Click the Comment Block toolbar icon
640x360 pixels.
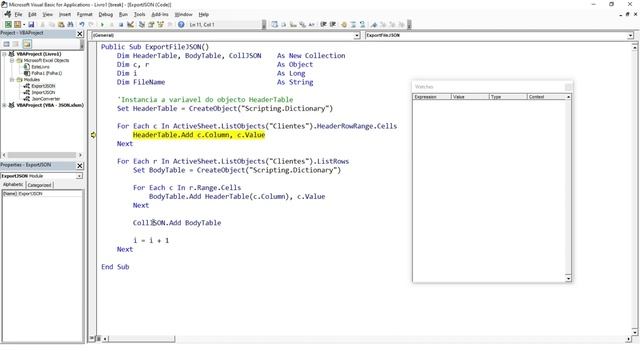(353, 24)
